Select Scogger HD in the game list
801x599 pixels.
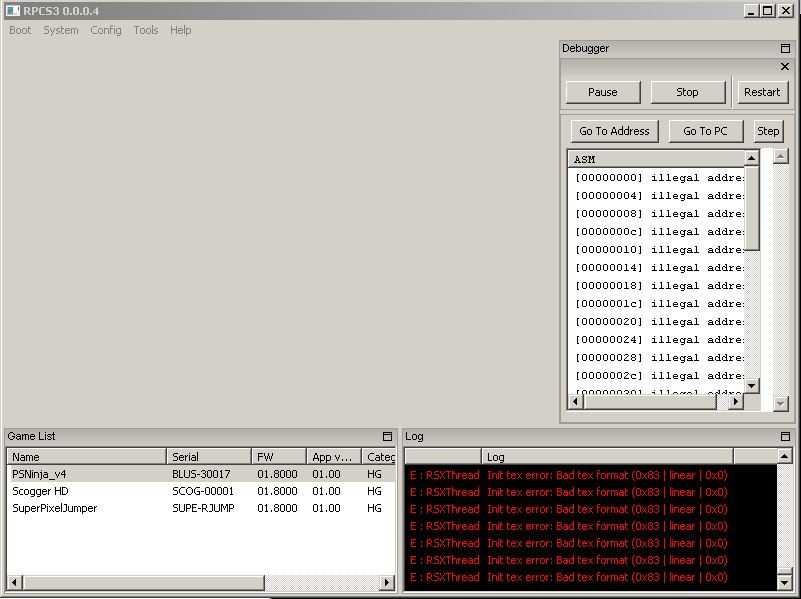click(41, 491)
